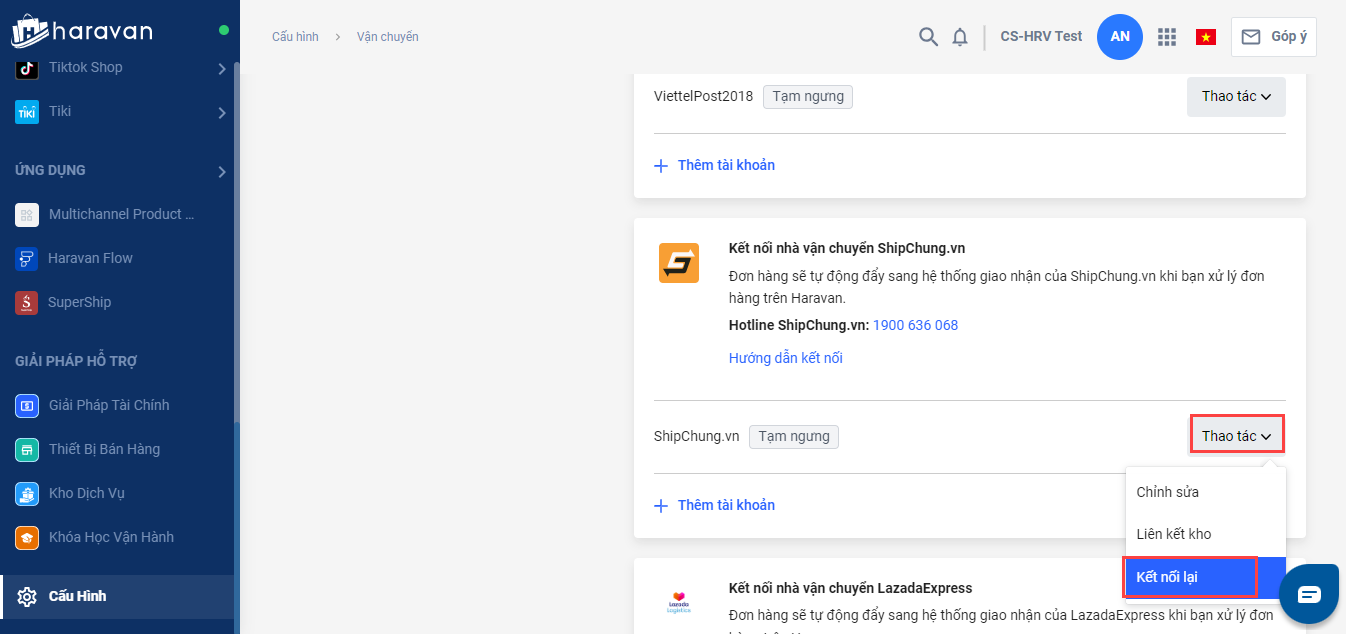Select Chỉnh sửa from dropdown menu

[x=1167, y=492]
